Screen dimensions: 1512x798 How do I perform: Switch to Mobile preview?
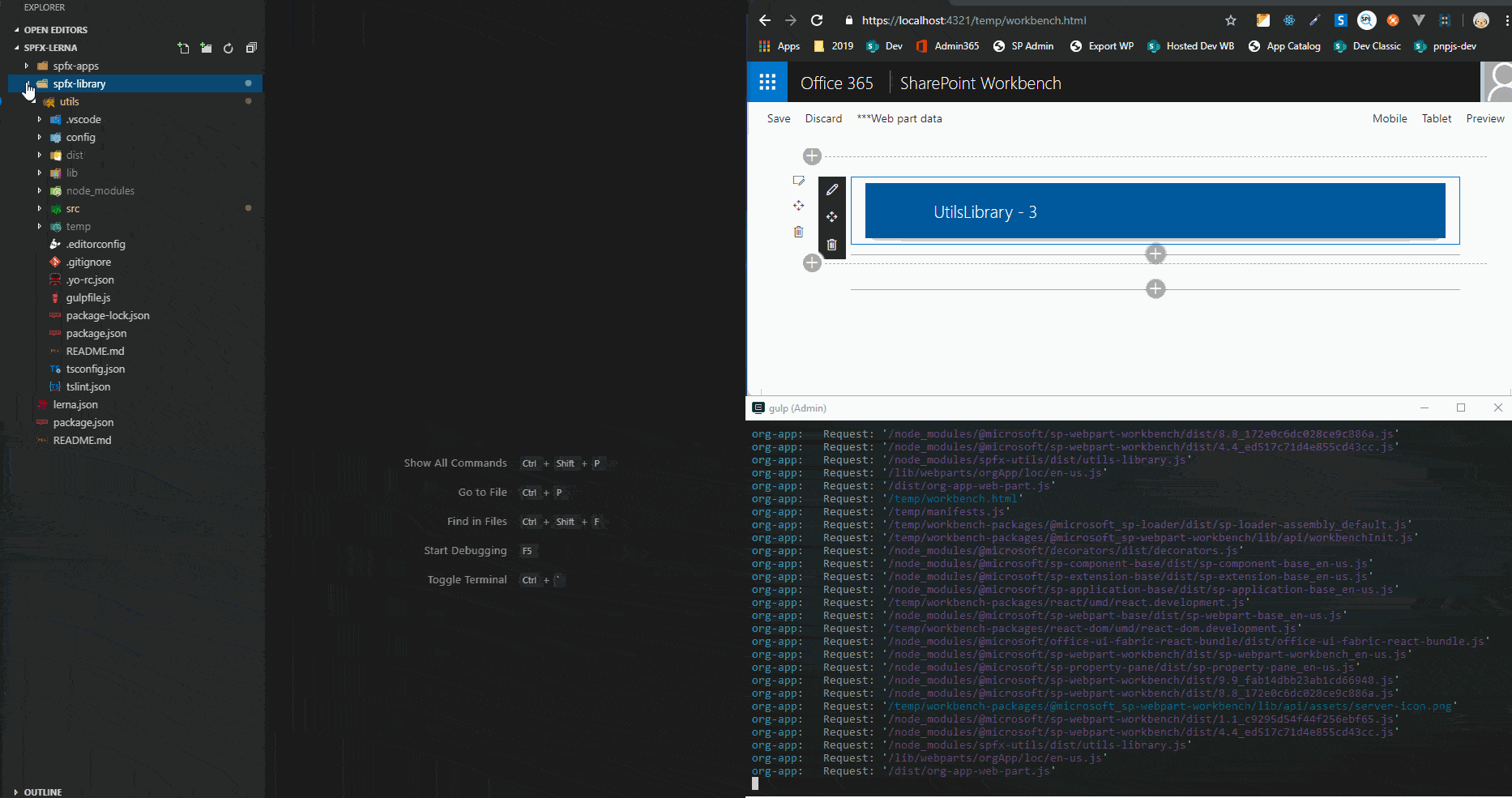[x=1389, y=118]
